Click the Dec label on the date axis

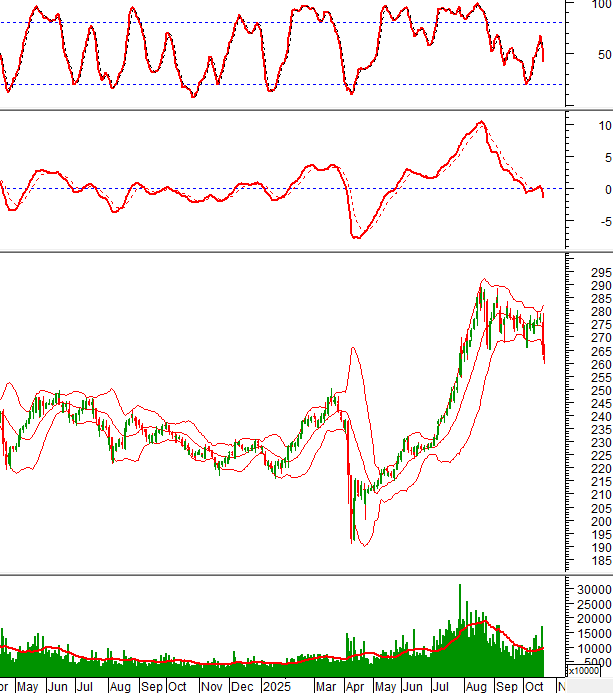[x=241, y=686]
